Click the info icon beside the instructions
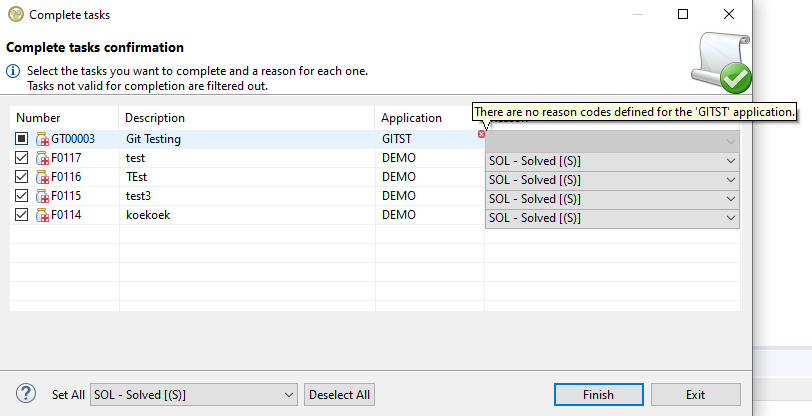This screenshot has height=416, width=812. [13, 72]
